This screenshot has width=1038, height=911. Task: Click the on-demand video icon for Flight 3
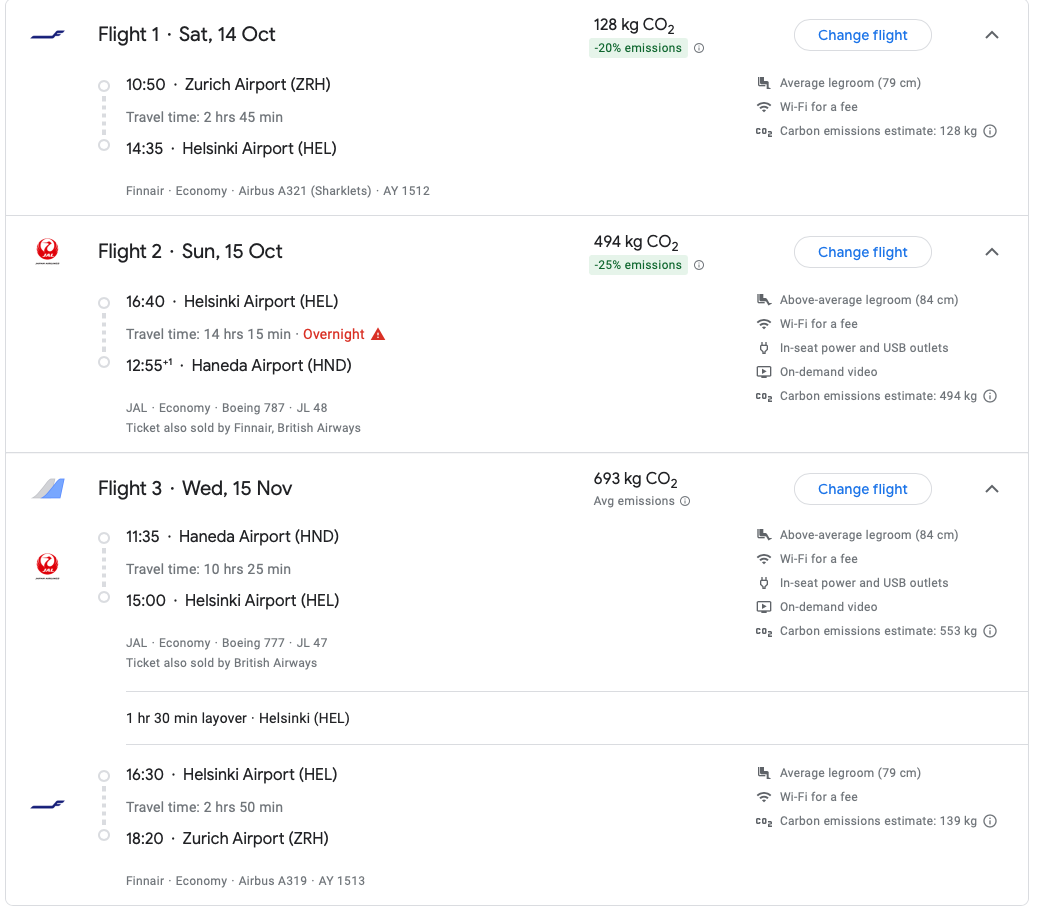point(762,606)
